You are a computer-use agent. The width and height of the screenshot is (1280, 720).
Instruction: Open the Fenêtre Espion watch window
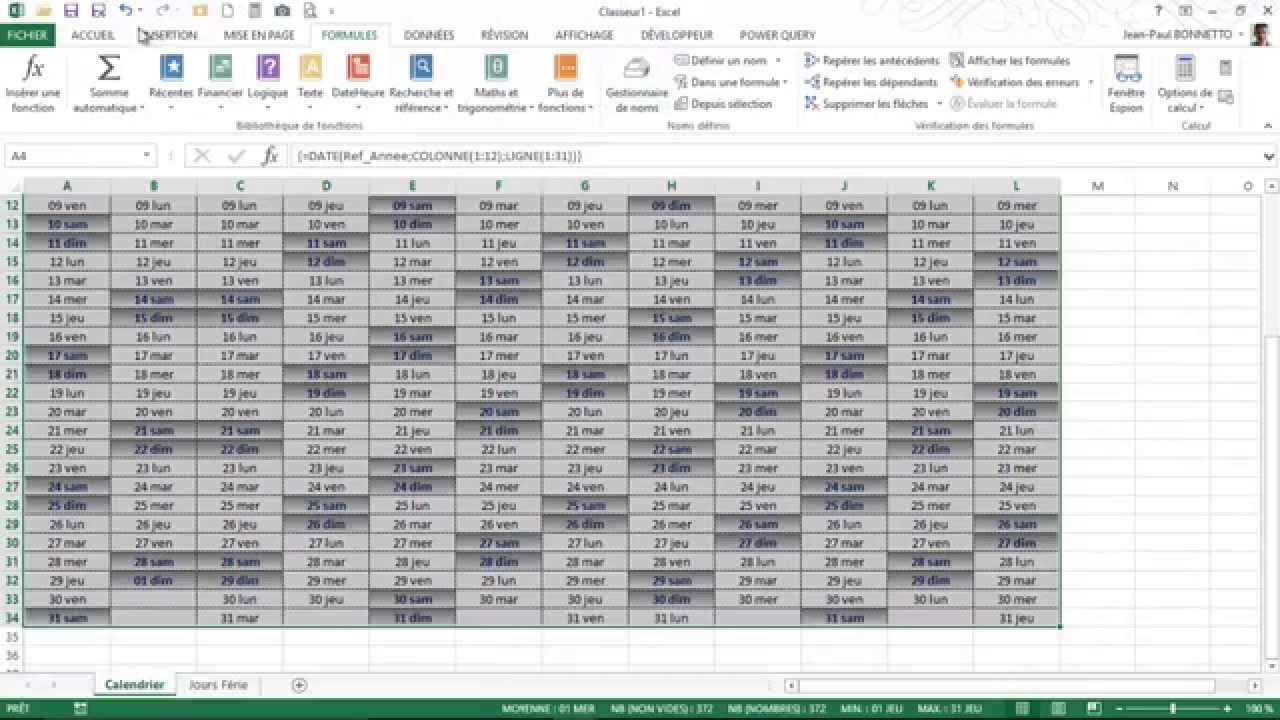1127,83
